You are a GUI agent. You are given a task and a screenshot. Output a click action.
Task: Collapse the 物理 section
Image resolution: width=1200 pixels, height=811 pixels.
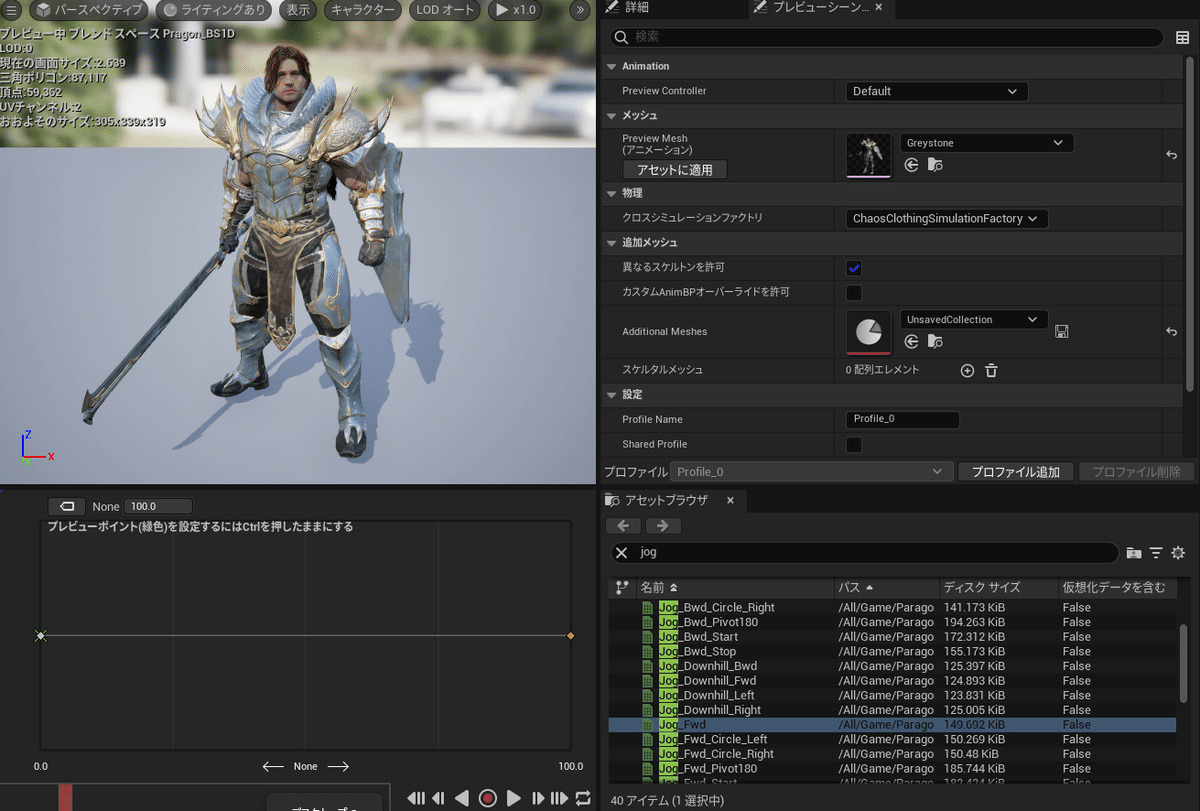coord(612,193)
